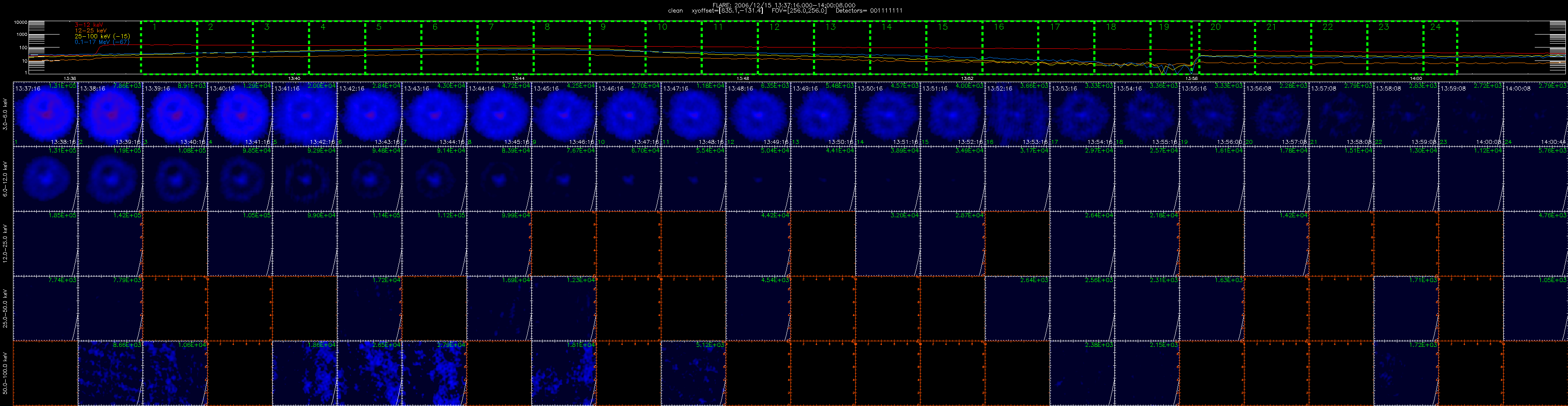Select the yellow 25-100 keV (-15) legend entry
Viewport: 1568px width, 406px height.
(102, 36)
